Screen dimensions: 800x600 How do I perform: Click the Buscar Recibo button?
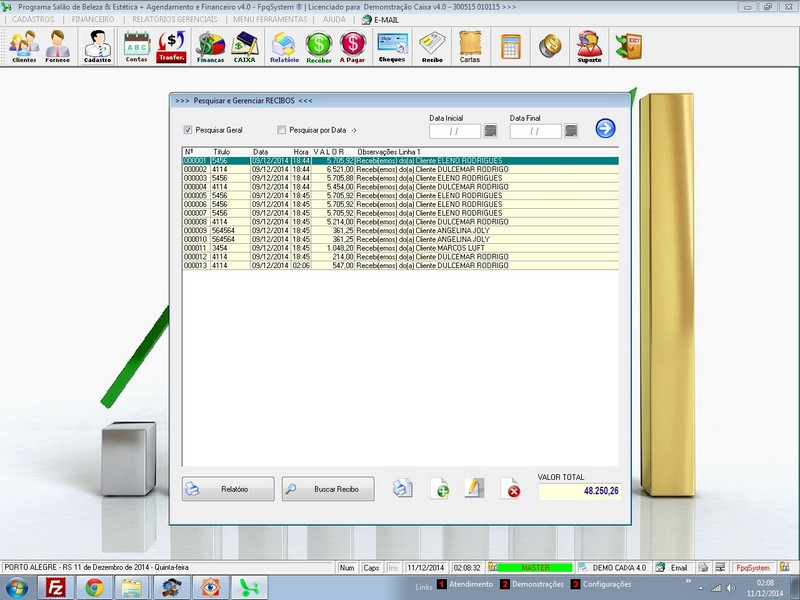click(328, 489)
